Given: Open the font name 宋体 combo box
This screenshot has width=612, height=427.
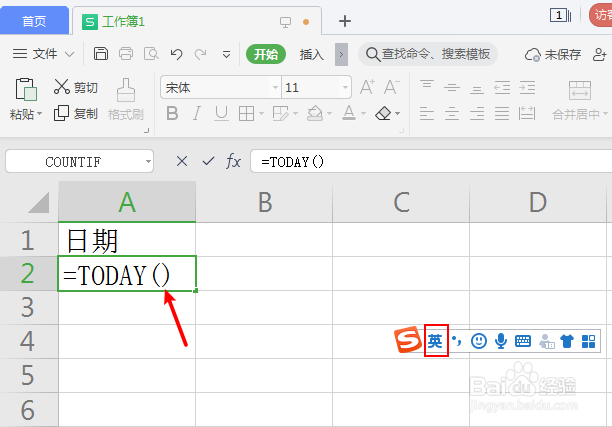Looking at the screenshot, I should 221,87.
